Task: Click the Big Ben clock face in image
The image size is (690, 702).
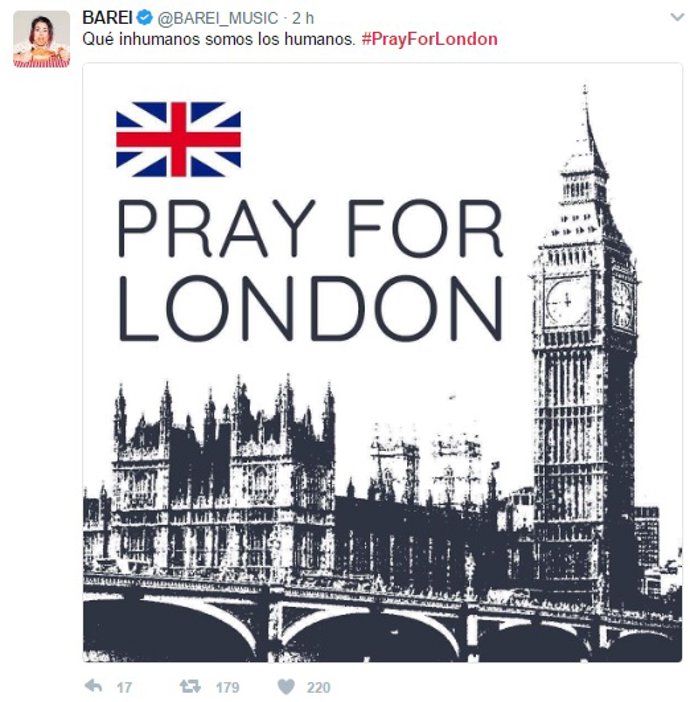Action: [x=566, y=302]
